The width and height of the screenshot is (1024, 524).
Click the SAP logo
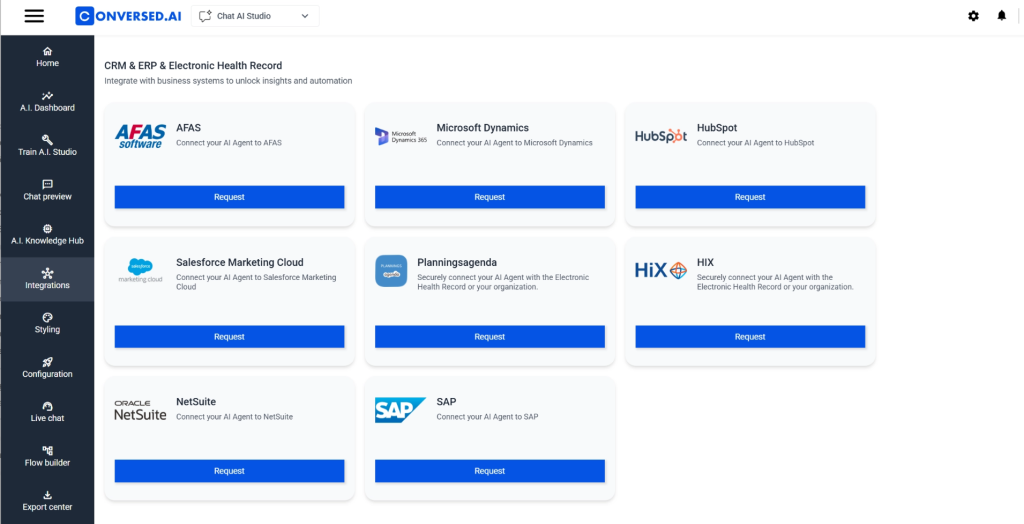400,410
